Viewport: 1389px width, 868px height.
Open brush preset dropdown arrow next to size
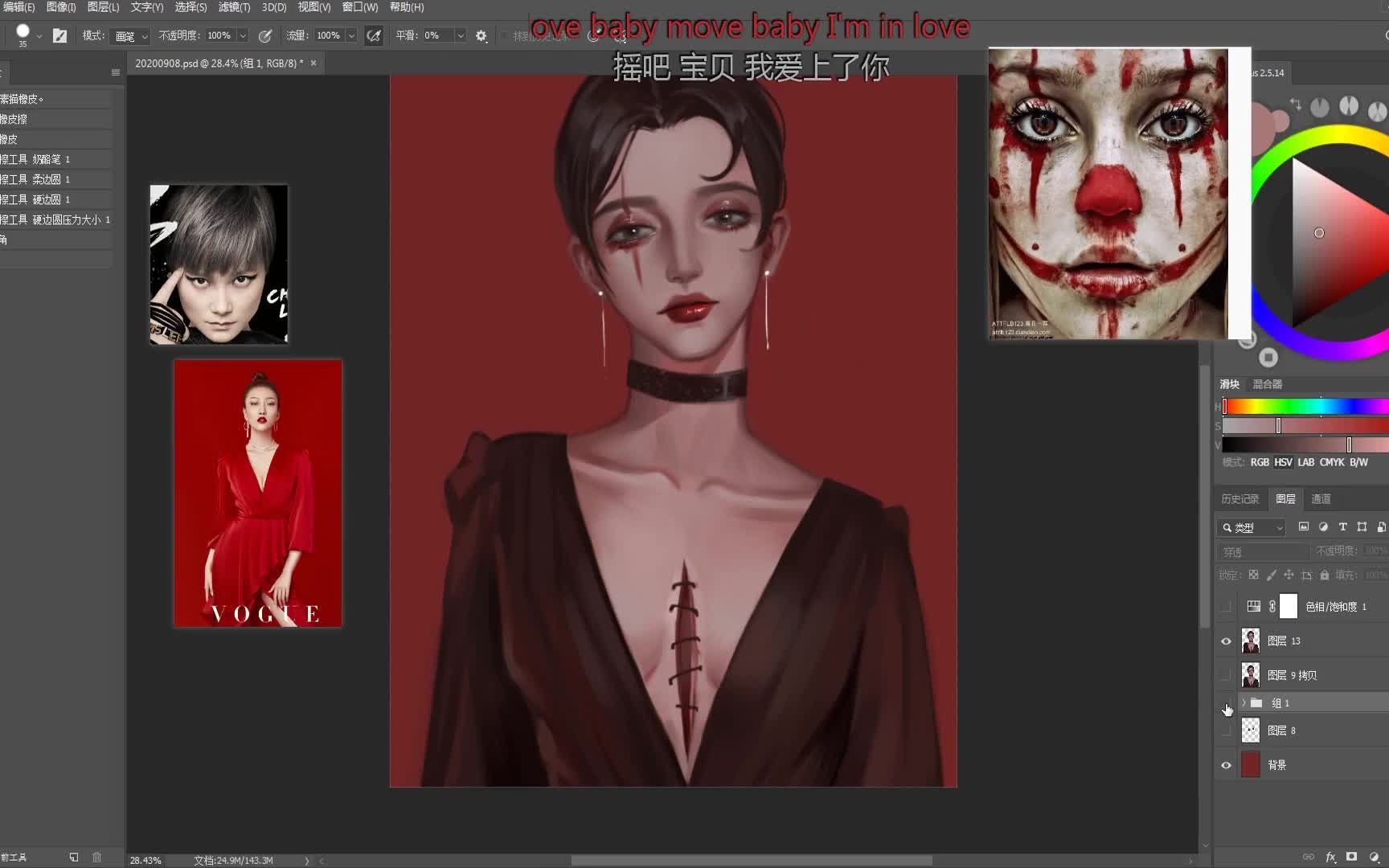[39, 36]
